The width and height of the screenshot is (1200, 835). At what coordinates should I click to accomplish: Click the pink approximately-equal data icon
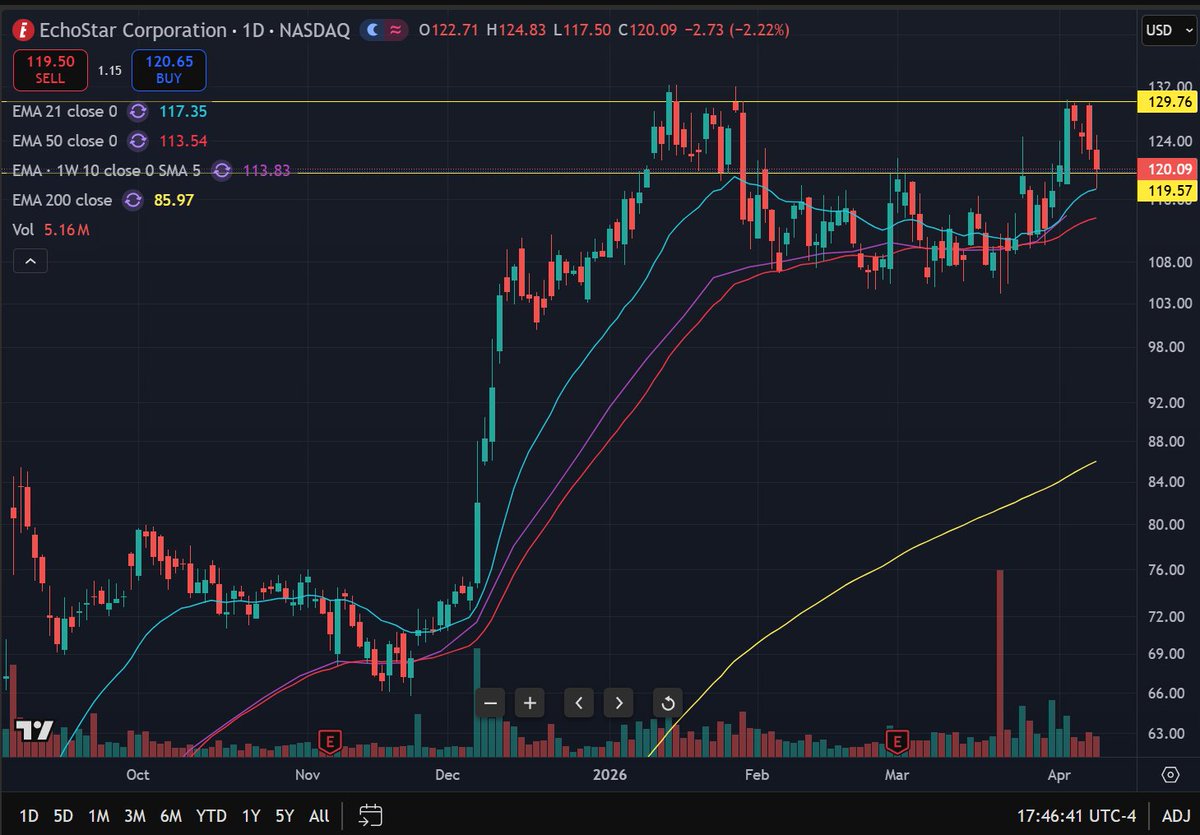(396, 30)
